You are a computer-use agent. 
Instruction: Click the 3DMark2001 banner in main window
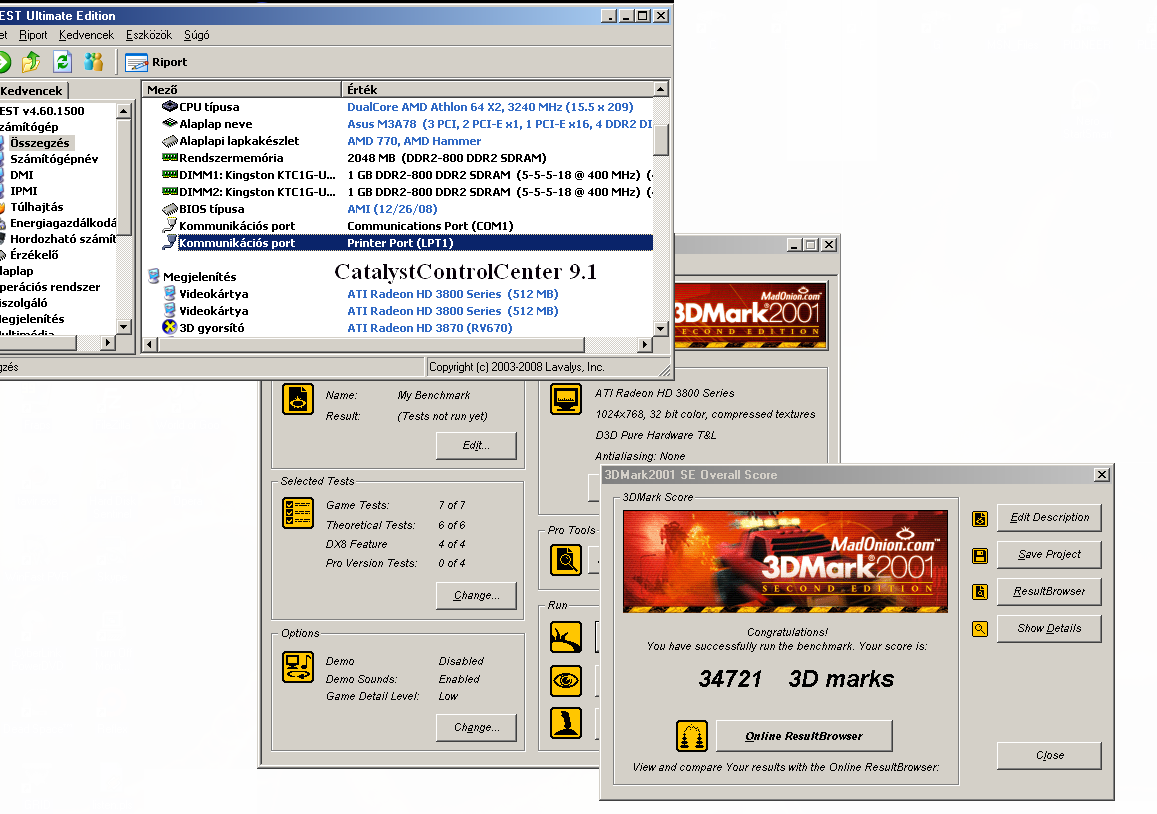pyautogui.click(x=750, y=314)
